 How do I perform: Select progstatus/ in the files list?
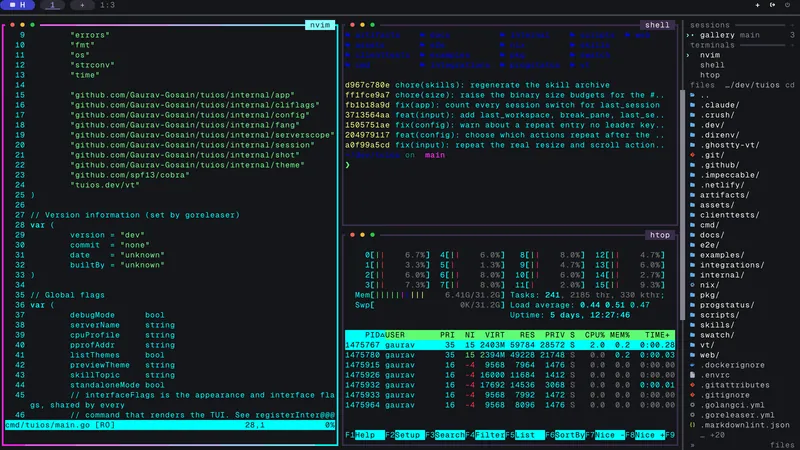(x=727, y=305)
